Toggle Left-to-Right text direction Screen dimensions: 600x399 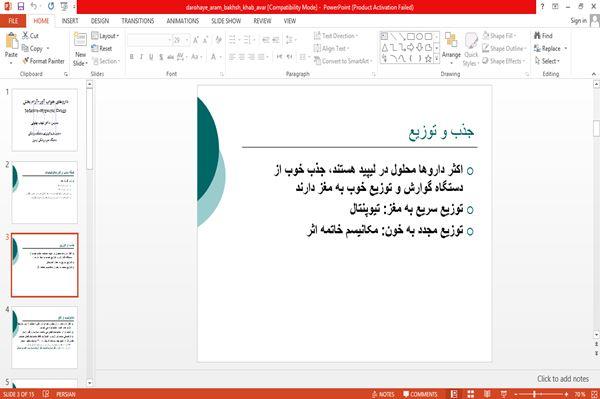[279, 57]
